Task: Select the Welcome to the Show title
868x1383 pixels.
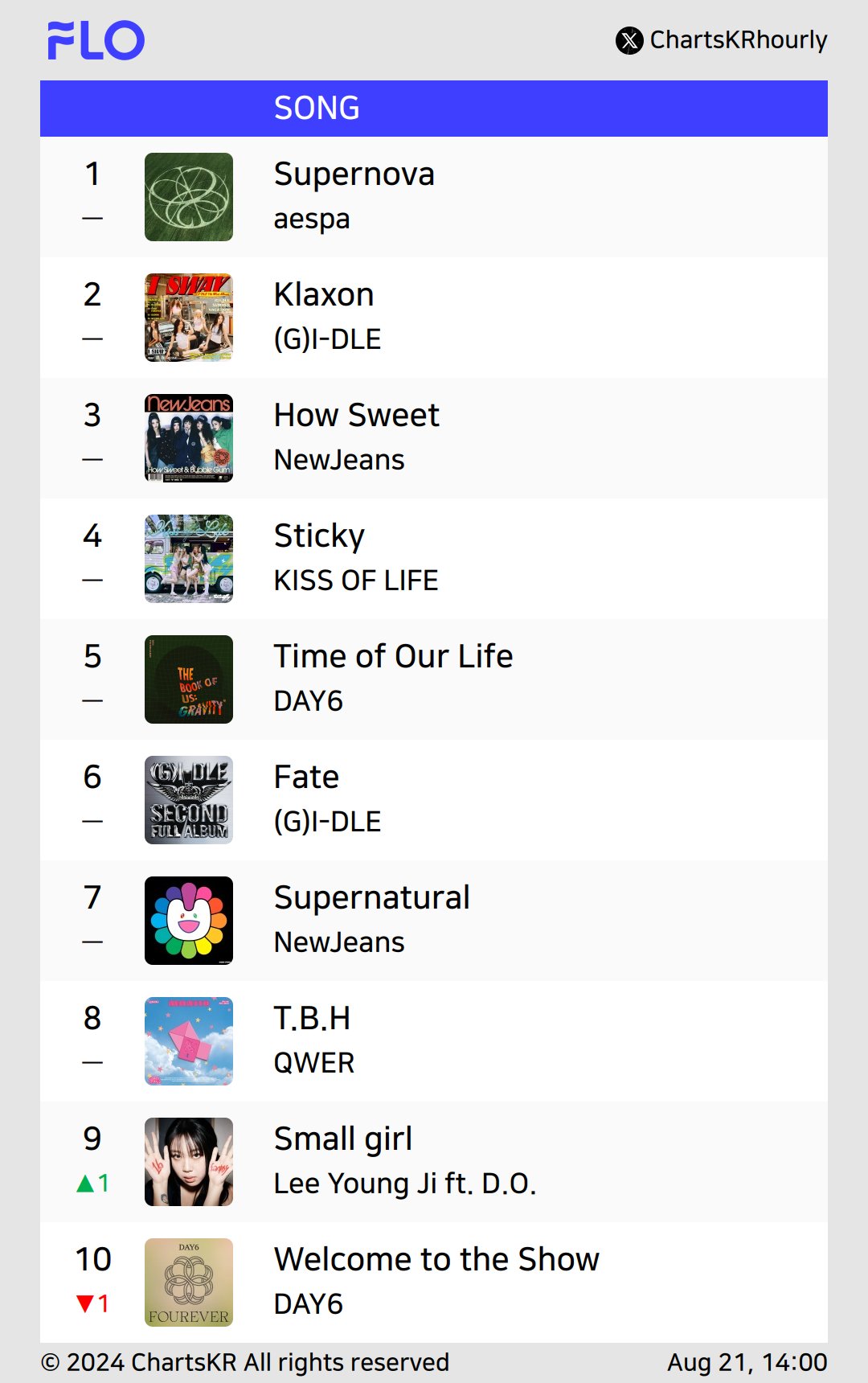Action: pyautogui.click(x=436, y=1259)
